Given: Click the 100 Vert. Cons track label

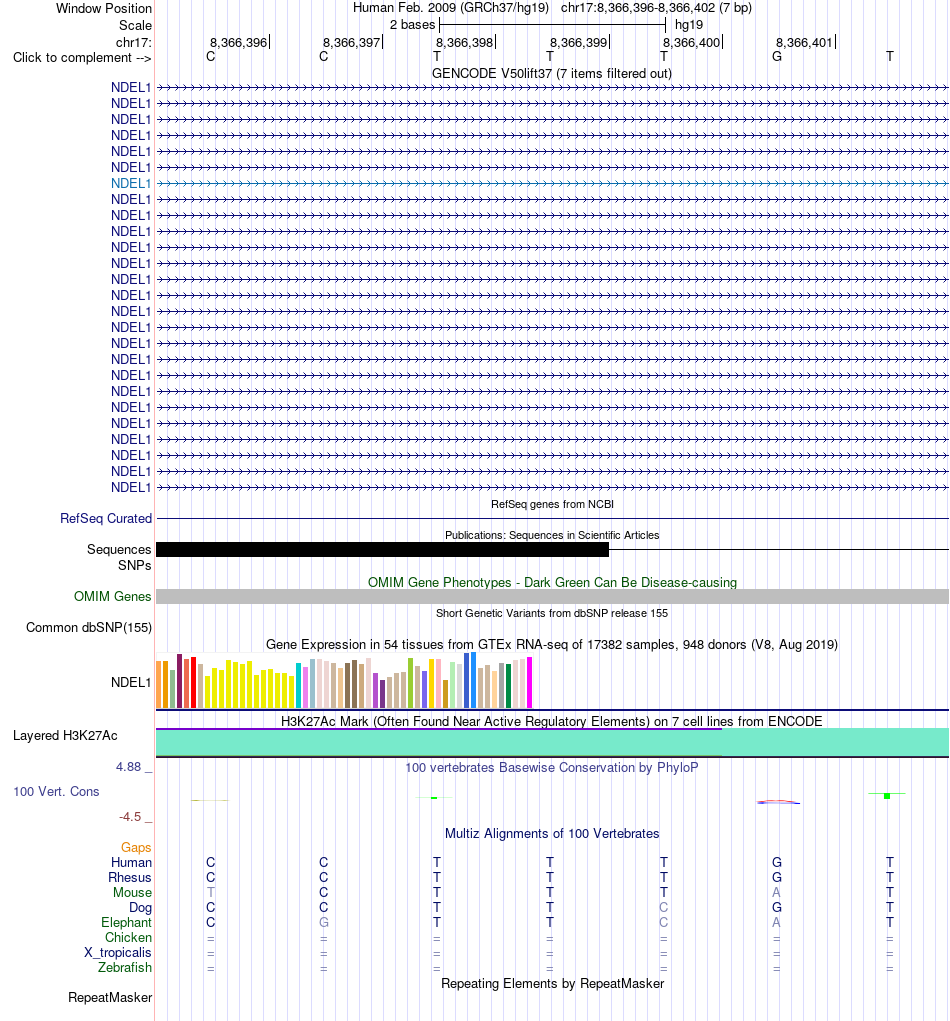Looking at the screenshot, I should click(56, 792).
